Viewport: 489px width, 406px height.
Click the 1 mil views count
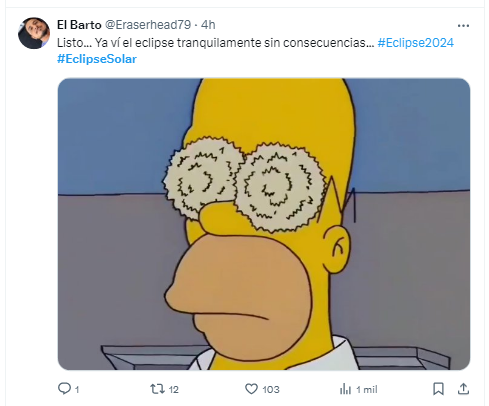point(367,389)
